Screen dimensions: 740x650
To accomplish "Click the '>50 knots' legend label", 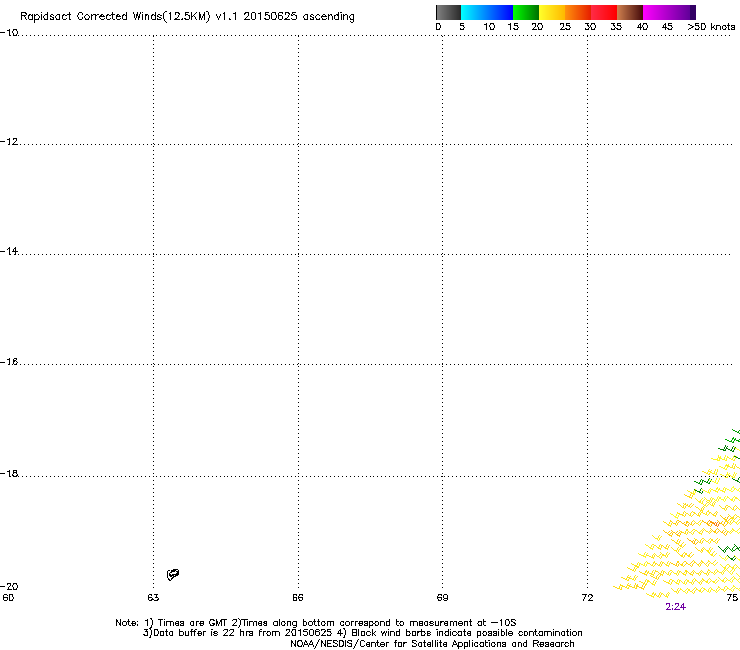I will (x=711, y=27).
